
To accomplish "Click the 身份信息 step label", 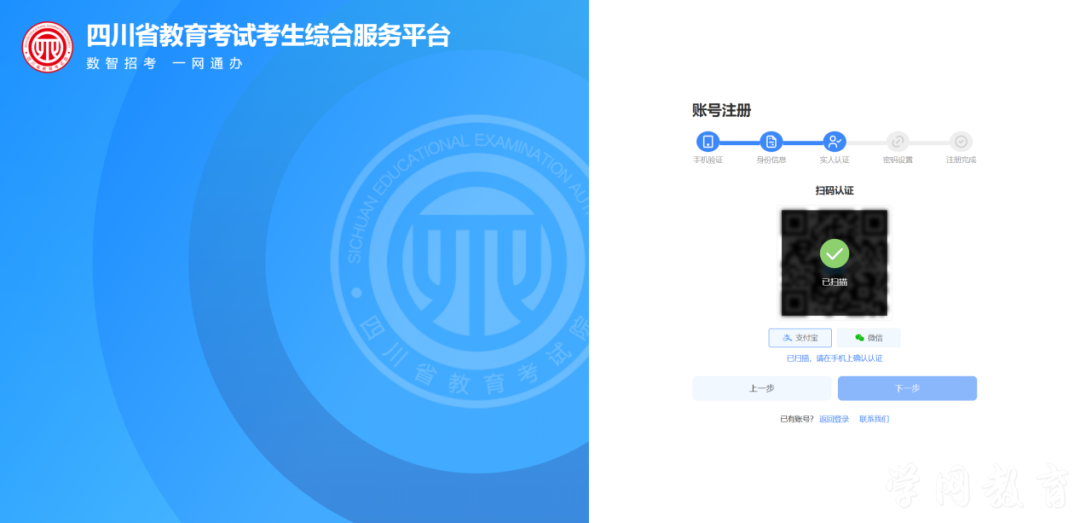I will point(771,160).
